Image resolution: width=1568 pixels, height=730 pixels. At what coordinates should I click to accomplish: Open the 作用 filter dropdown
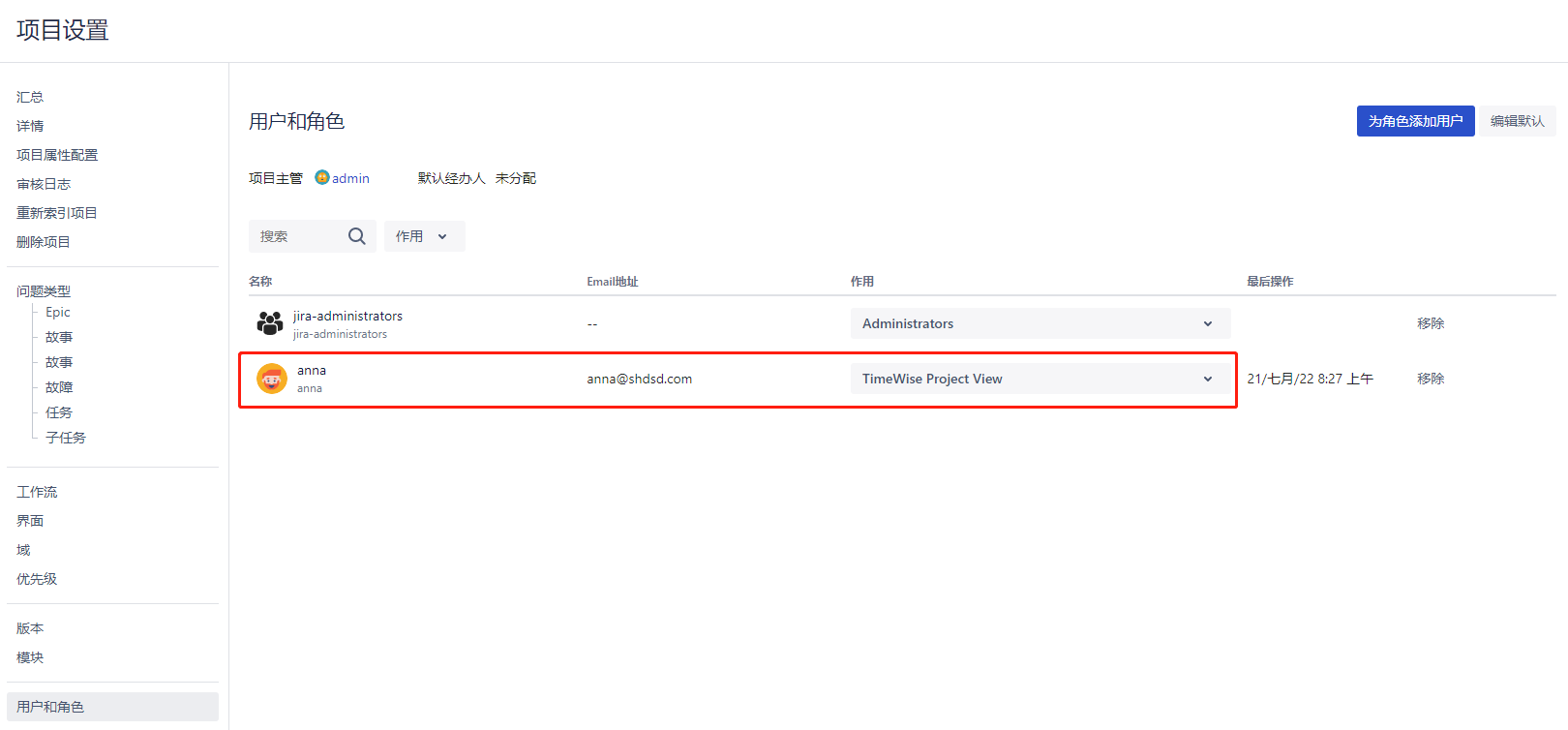(x=424, y=236)
